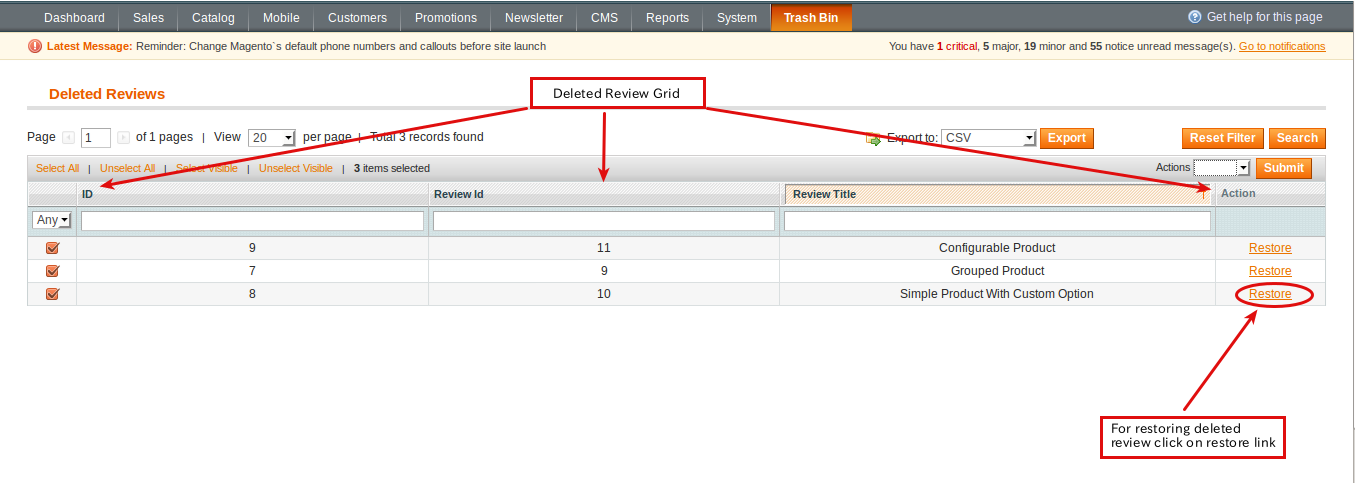Click the help question-mark icon
The height and width of the screenshot is (483, 1355).
coord(1194,17)
